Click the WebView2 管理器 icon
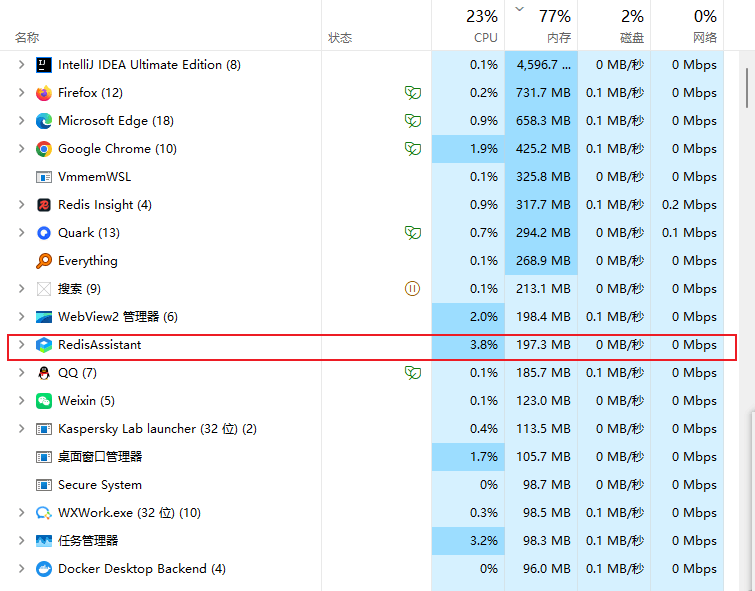The image size is (755, 591). (x=44, y=316)
